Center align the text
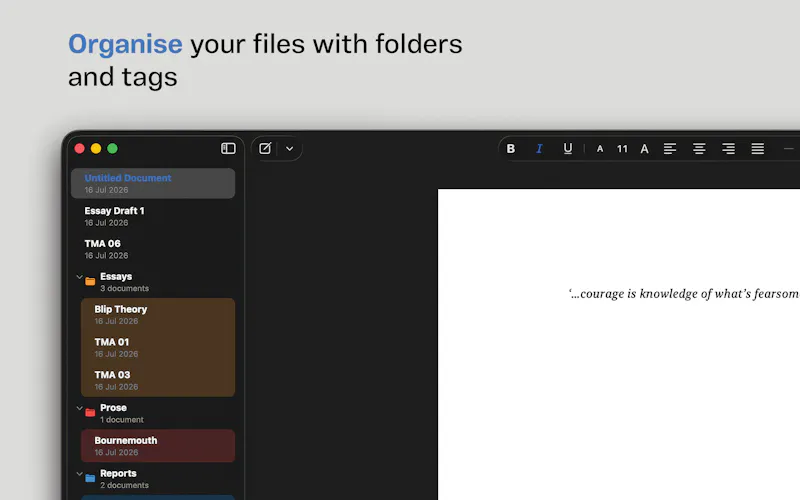 click(699, 148)
